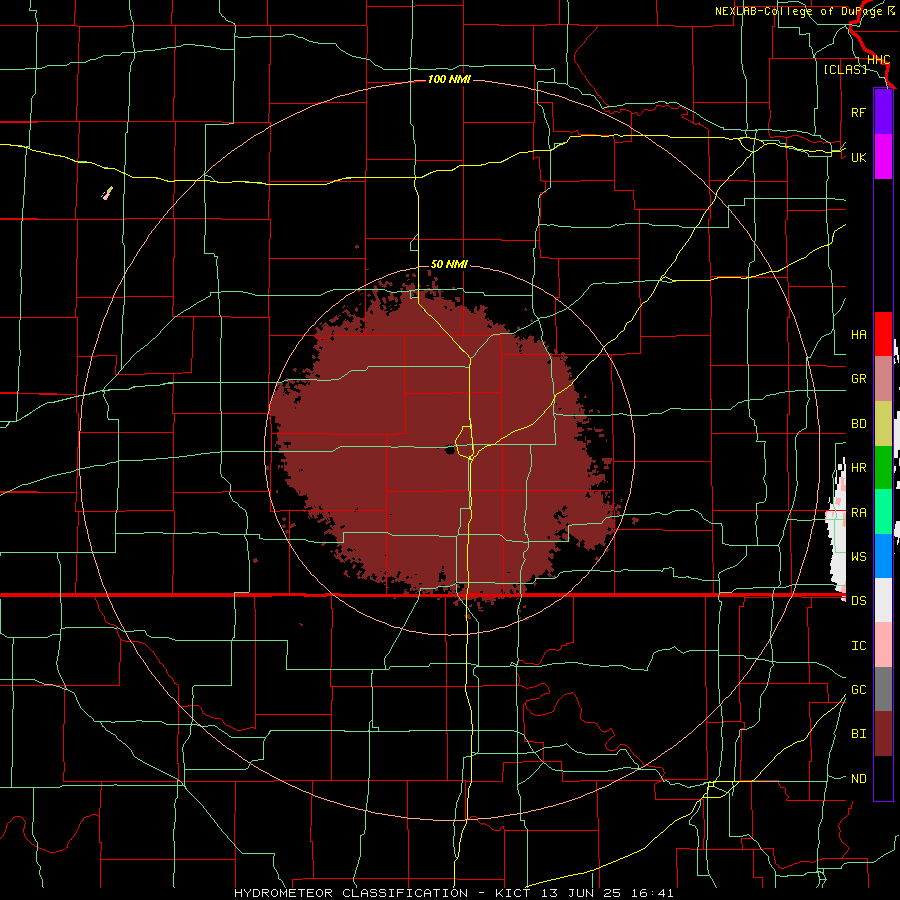The height and width of the screenshot is (900, 900).
Task: Click the BD legend label
Action: pyautogui.click(x=858, y=424)
